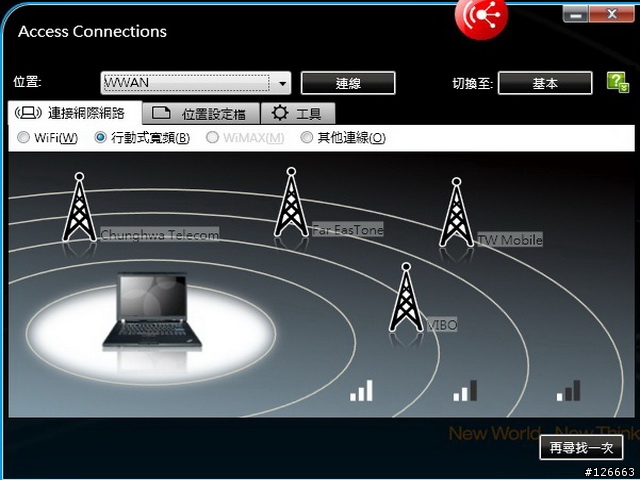Click the 連線 connect button
The image size is (640, 480).
(348, 83)
